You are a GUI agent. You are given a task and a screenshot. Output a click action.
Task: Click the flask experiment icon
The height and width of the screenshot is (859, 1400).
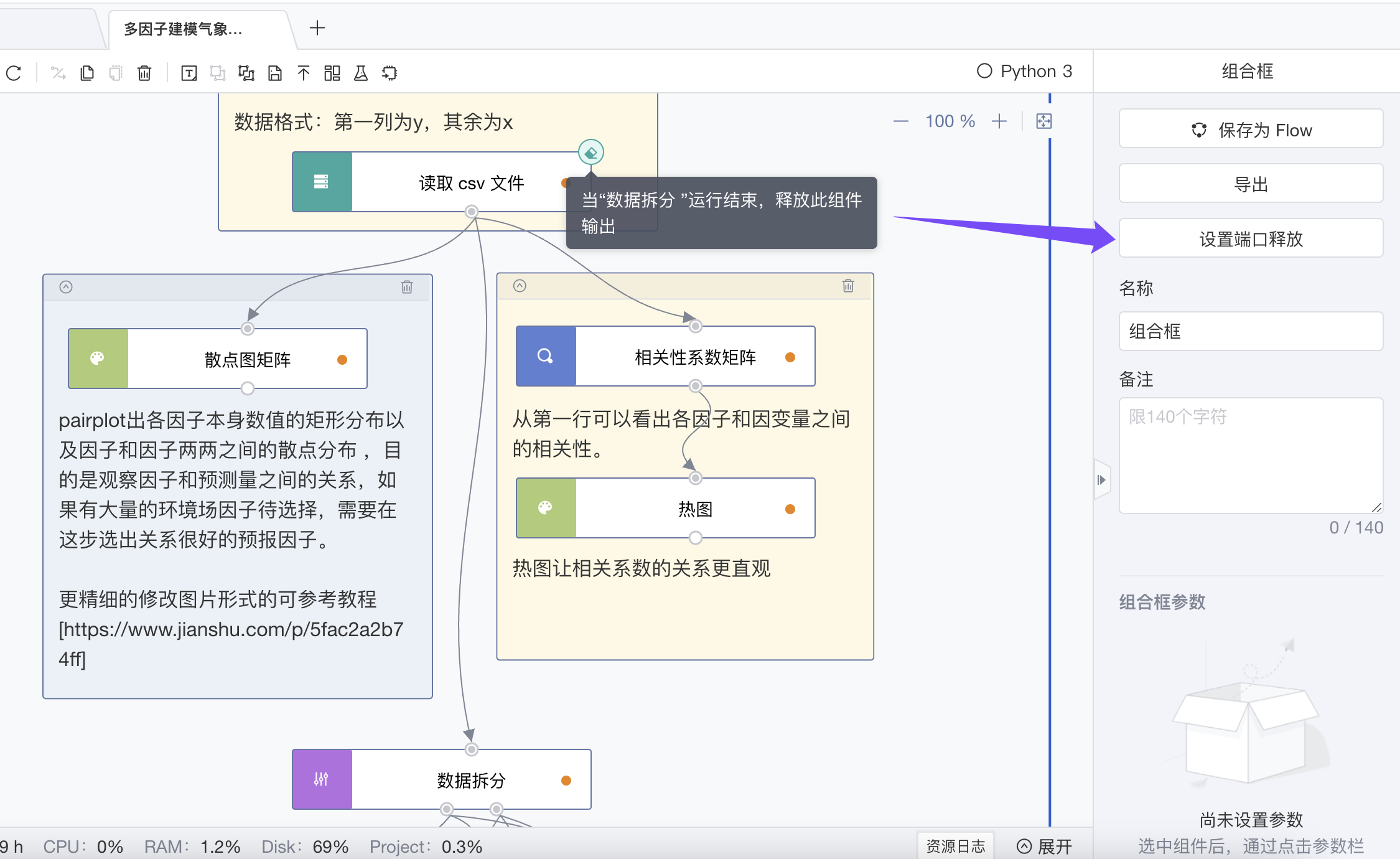[361, 73]
